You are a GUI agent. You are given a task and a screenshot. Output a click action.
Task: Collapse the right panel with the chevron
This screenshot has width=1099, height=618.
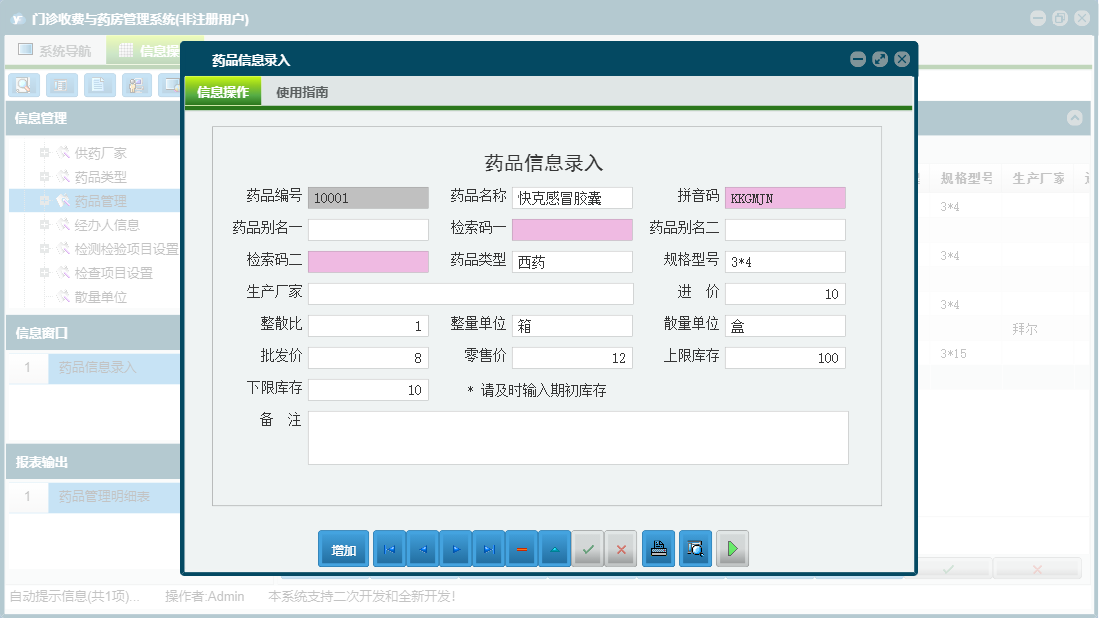coord(1076,118)
